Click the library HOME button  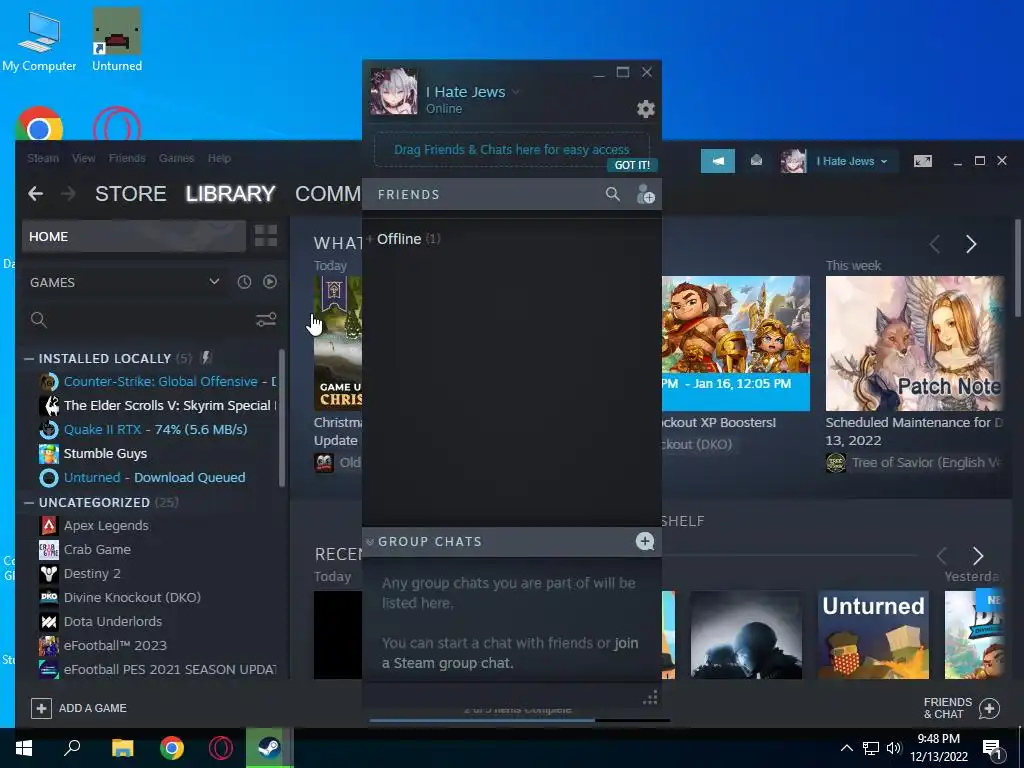click(x=134, y=236)
